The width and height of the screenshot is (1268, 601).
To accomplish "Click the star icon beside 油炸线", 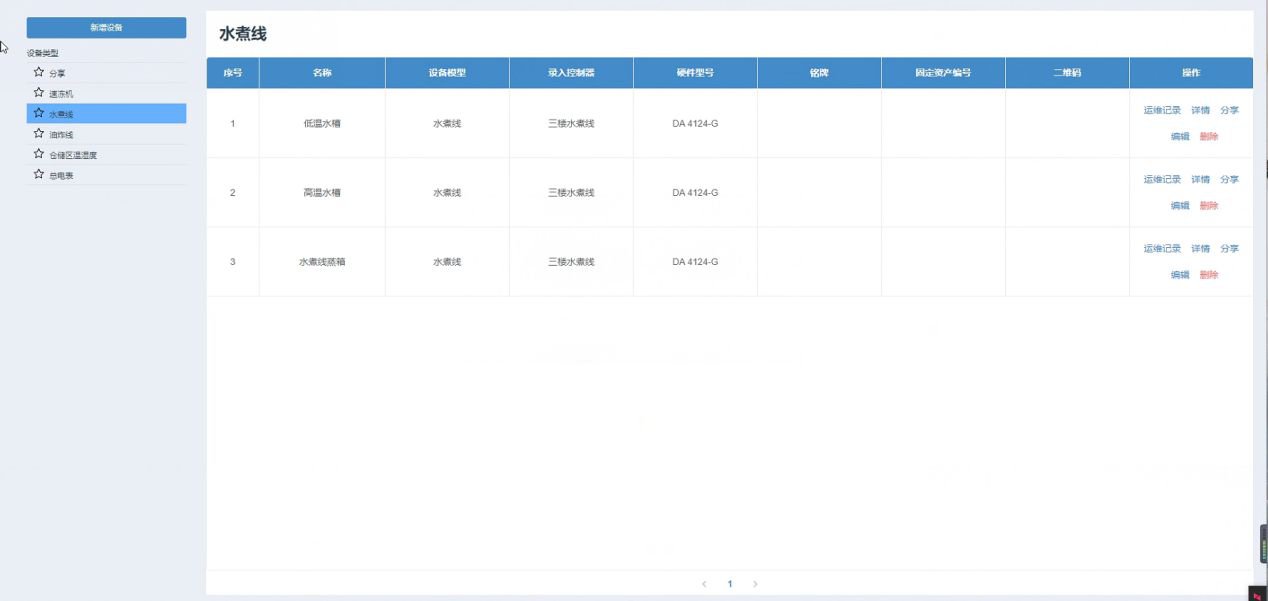I will pyautogui.click(x=39, y=133).
